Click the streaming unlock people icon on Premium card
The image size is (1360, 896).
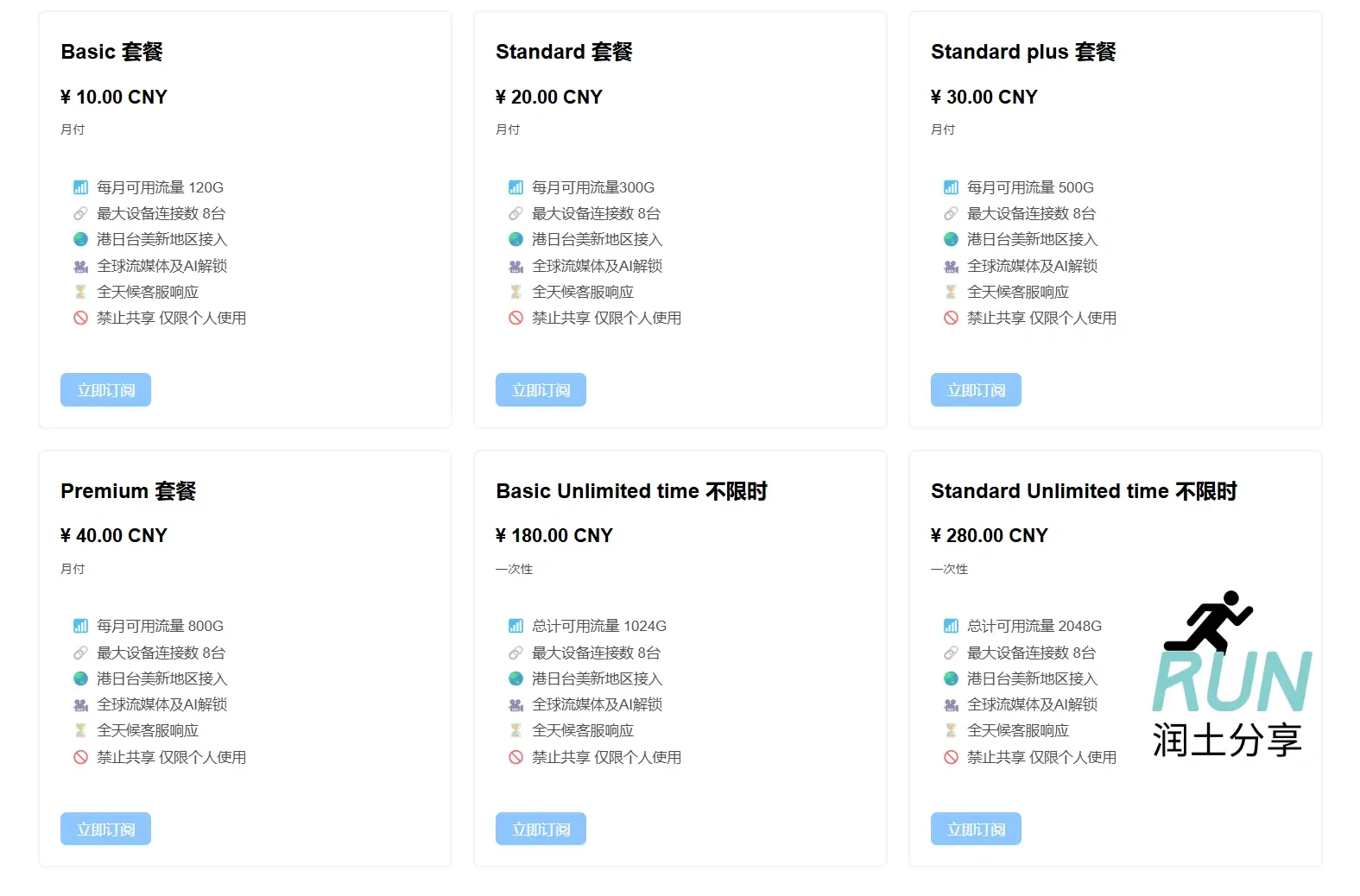pyautogui.click(x=80, y=704)
